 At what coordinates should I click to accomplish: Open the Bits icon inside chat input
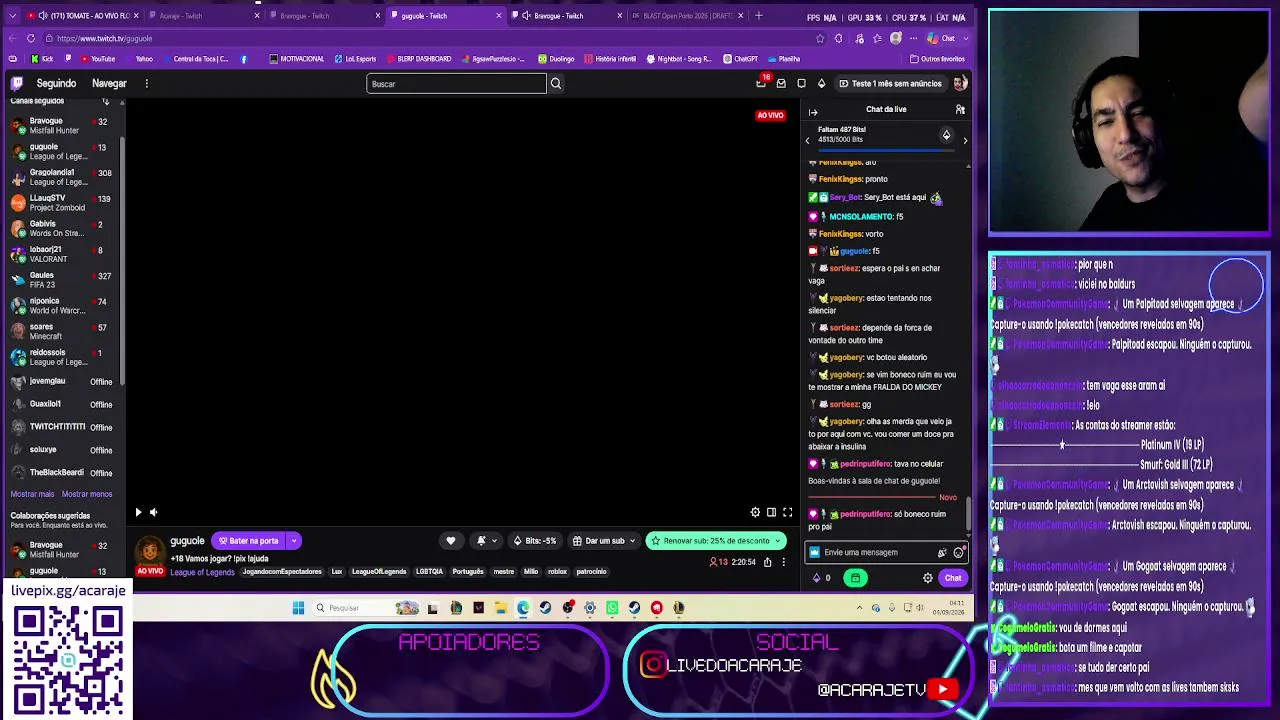tap(942, 552)
